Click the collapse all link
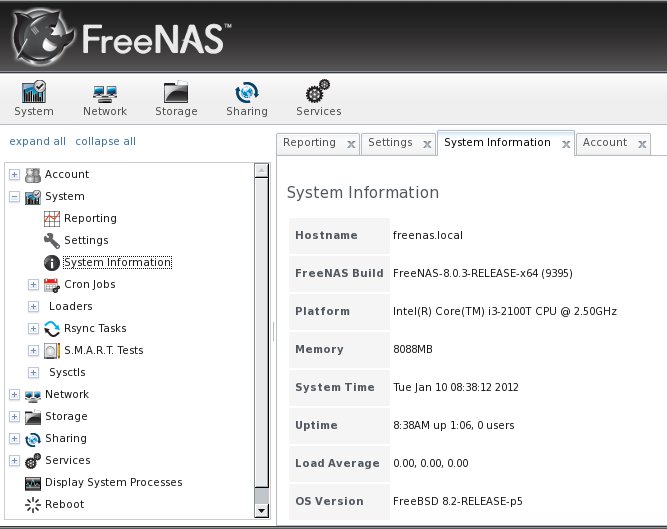Viewport: 667px width, 529px height. [x=105, y=141]
